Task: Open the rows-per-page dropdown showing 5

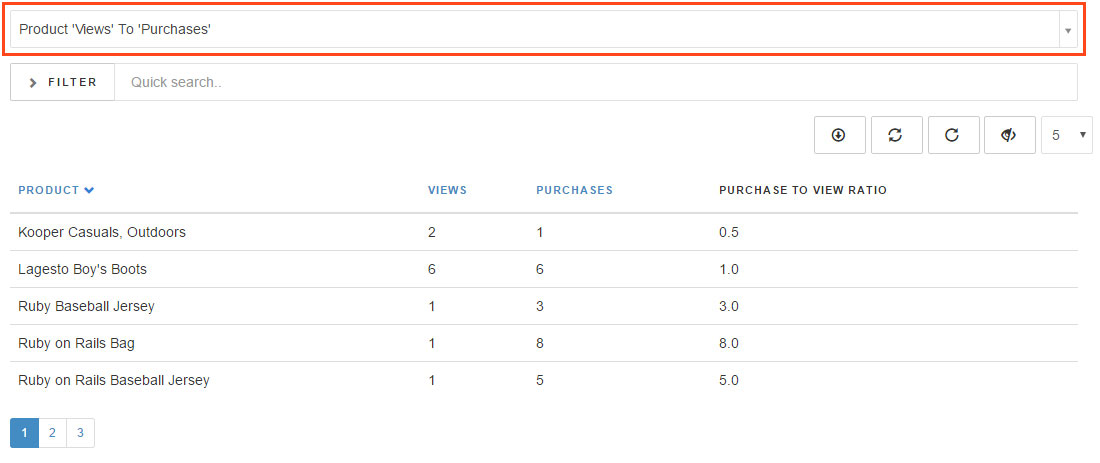Action: click(1066, 135)
